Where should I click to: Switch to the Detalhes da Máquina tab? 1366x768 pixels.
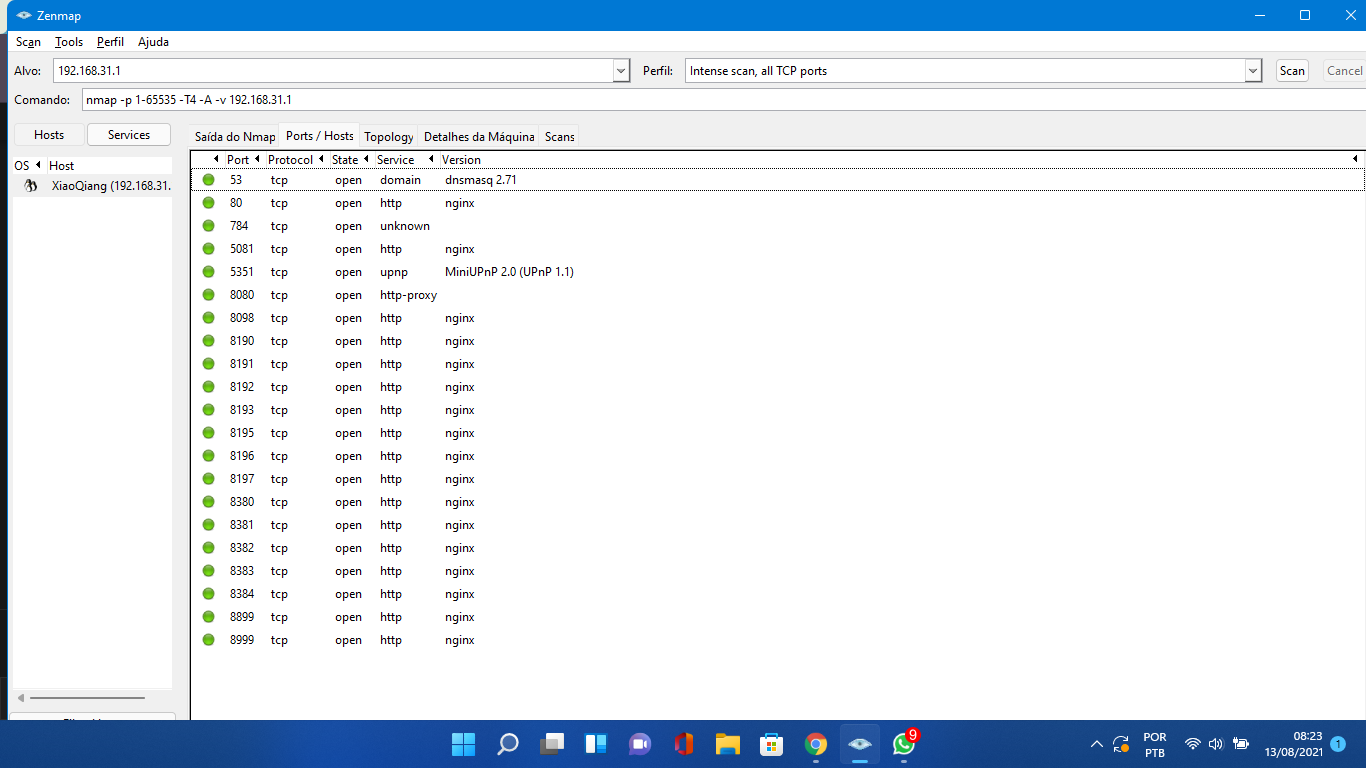coord(479,137)
